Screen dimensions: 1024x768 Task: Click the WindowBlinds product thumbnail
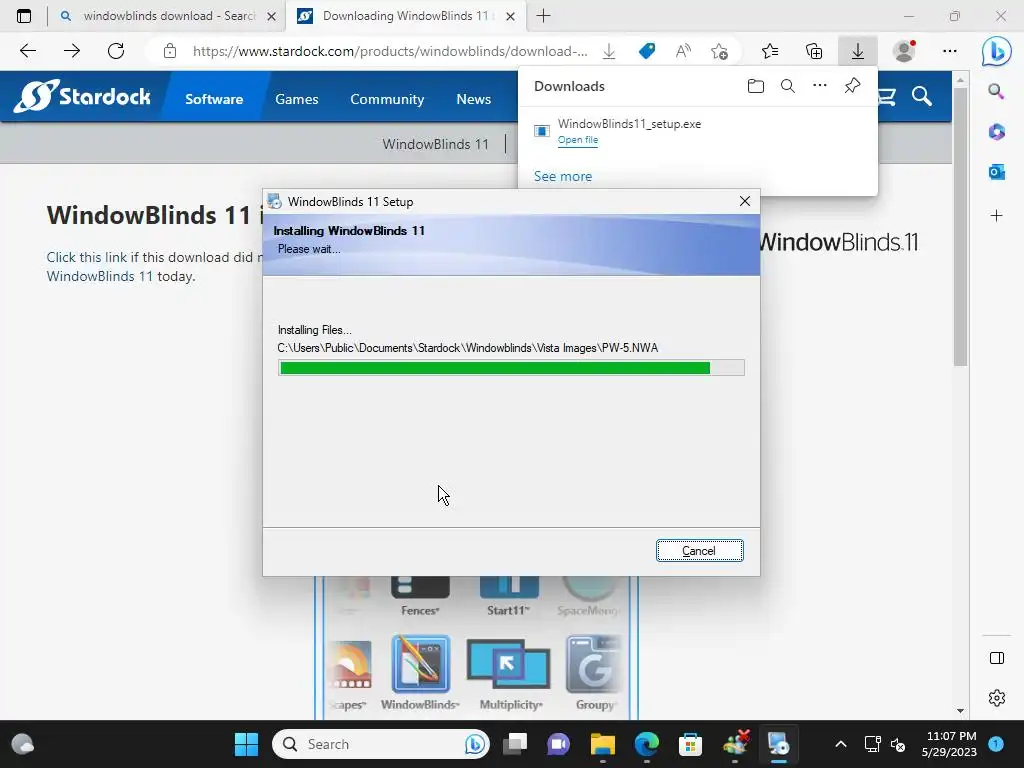pos(420,673)
